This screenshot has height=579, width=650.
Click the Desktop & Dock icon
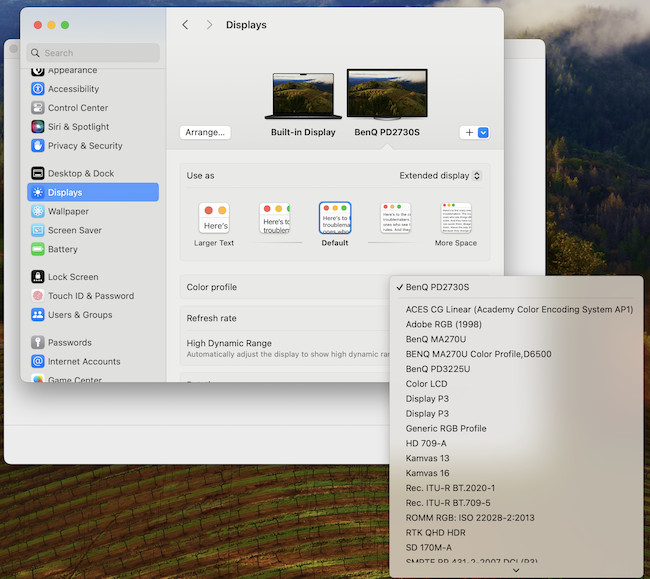(x=38, y=173)
